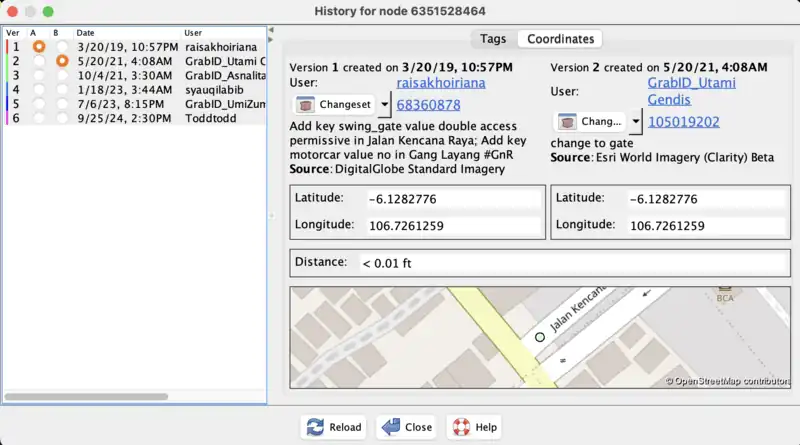Select version 3 in column A

(x=39, y=75)
